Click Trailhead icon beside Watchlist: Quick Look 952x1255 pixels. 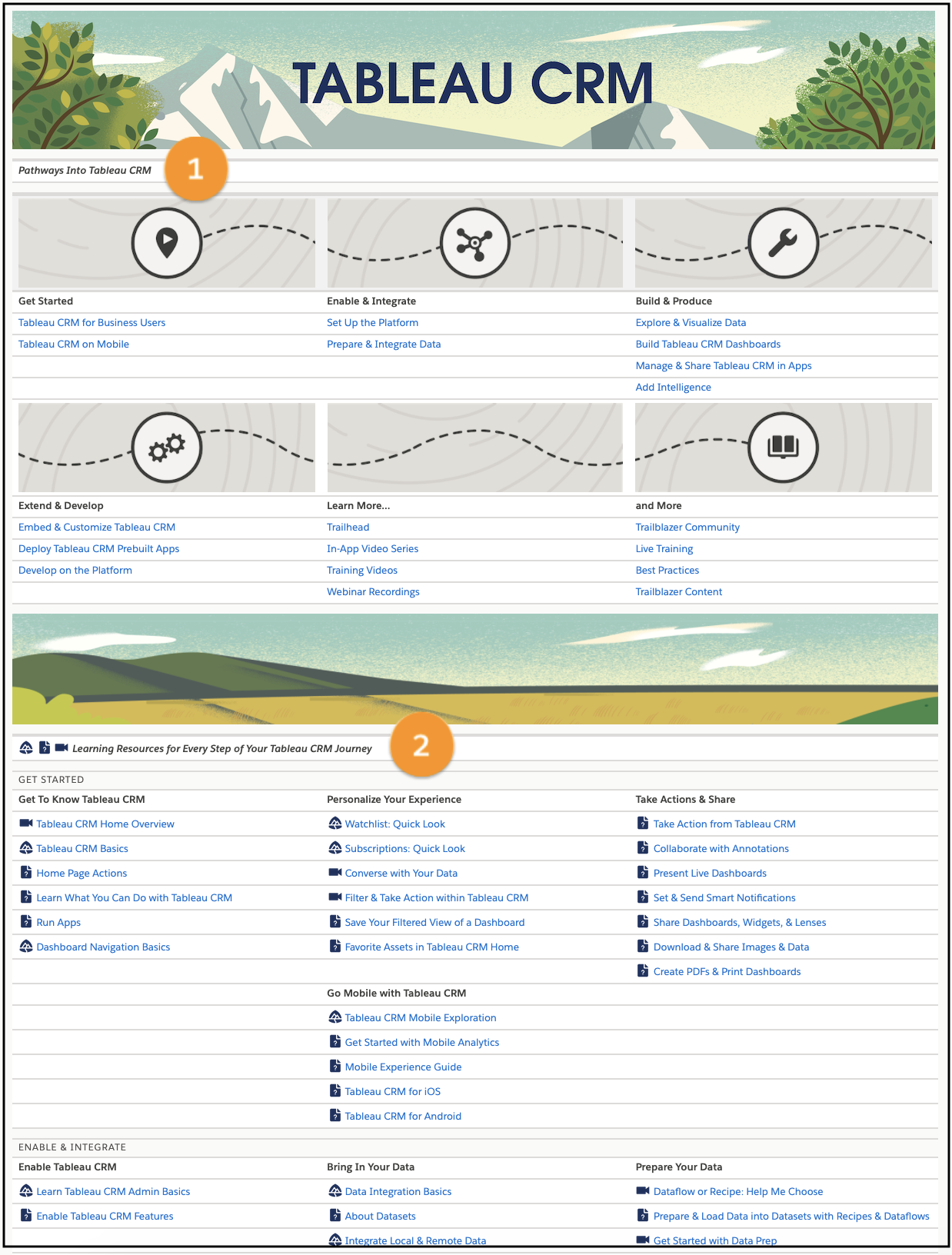click(x=335, y=824)
